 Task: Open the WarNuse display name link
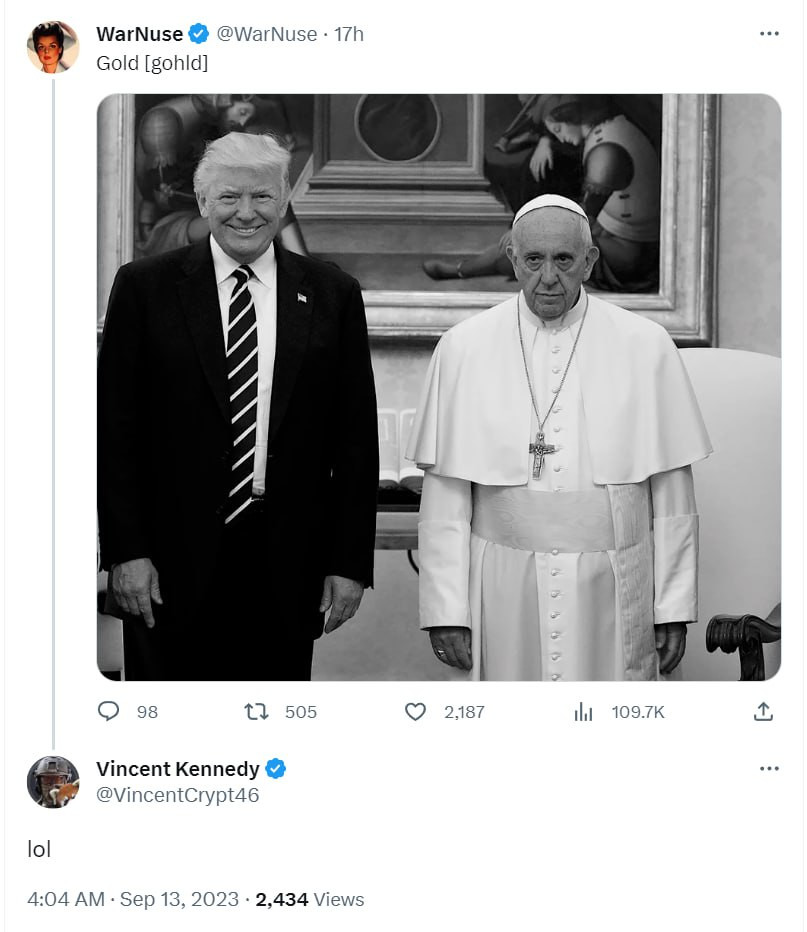(139, 34)
